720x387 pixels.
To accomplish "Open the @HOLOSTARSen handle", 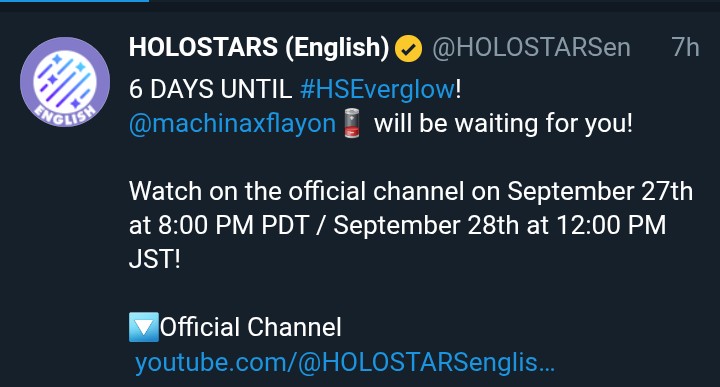I will coord(531,48).
